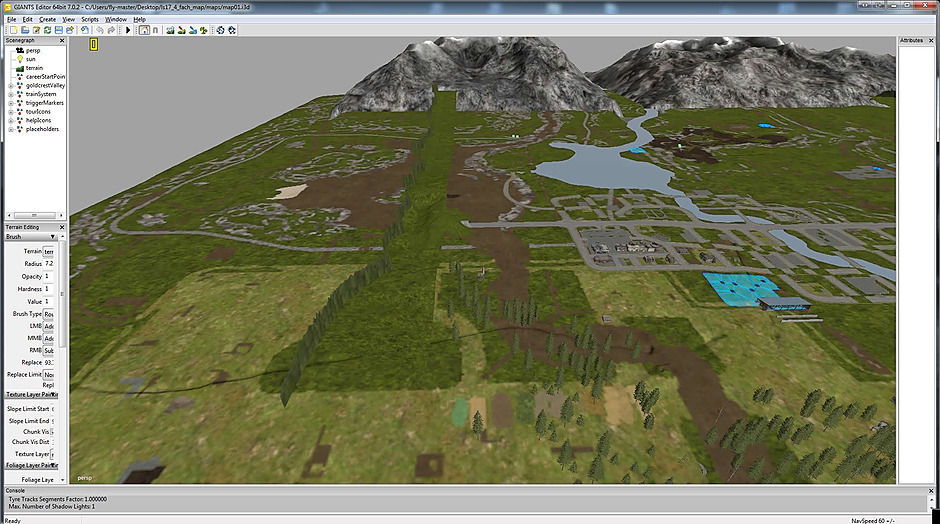Open the Create menu
940x524 pixels.
47,19
